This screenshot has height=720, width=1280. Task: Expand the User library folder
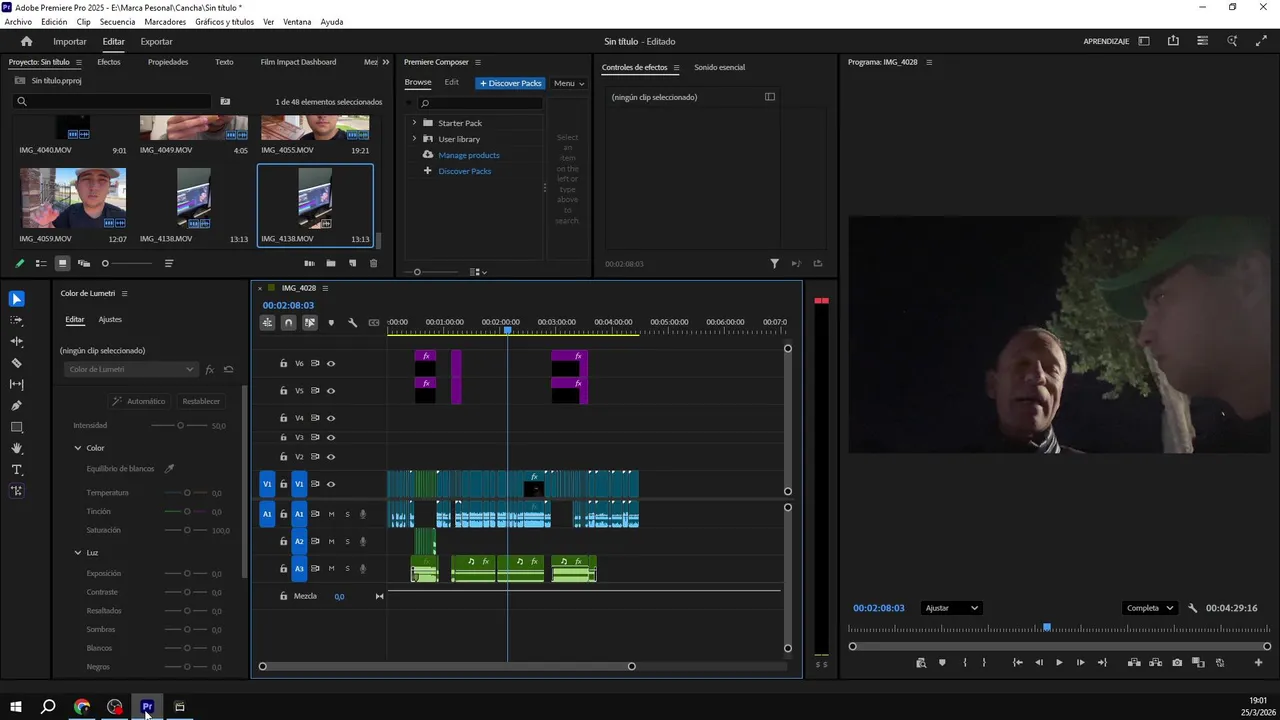(414, 139)
